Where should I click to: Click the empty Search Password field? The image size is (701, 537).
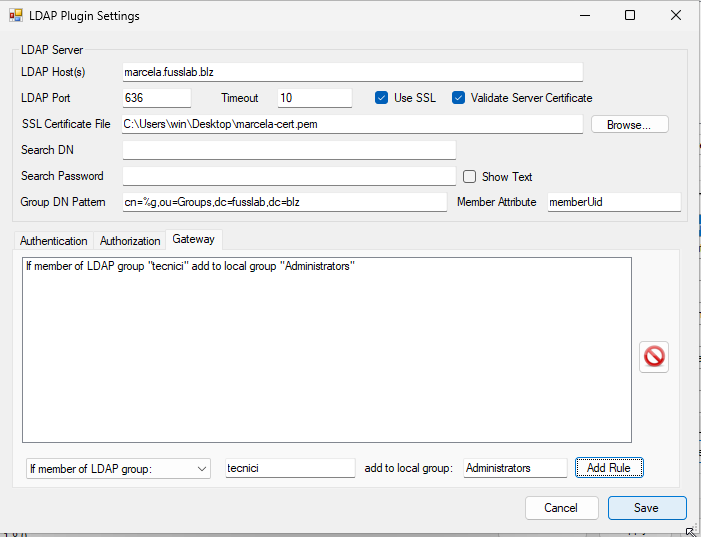289,176
